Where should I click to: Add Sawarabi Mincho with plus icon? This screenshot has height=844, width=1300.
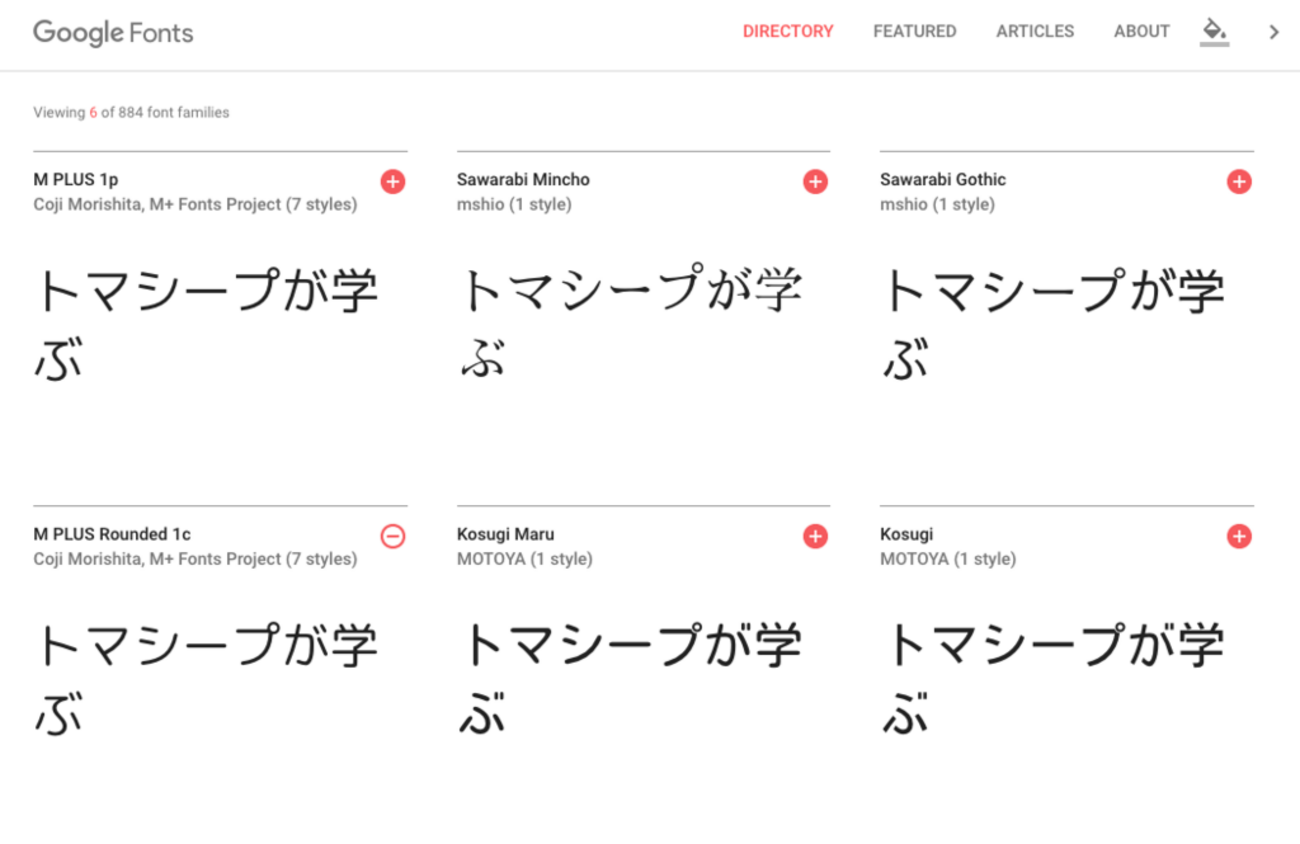(x=815, y=181)
